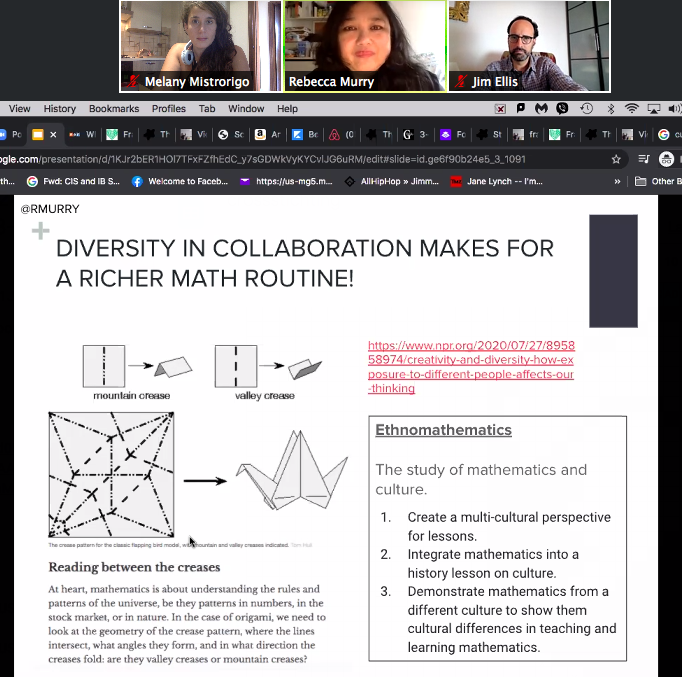The image size is (682, 677).
Task: Click 'Create a multi-cultural perspective' list item
Action: [x=509, y=527]
